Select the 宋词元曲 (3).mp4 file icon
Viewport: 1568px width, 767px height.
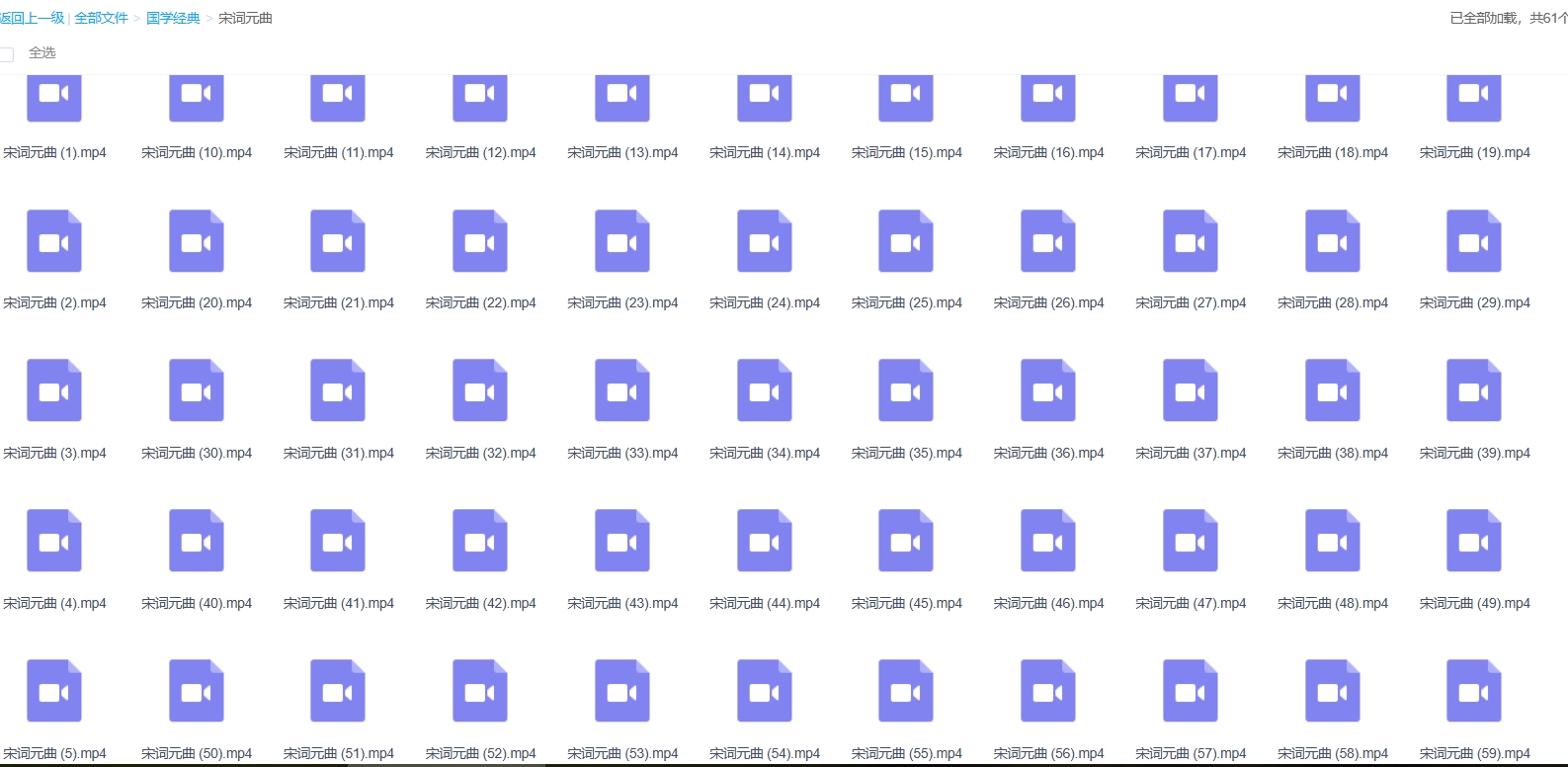click(x=54, y=391)
